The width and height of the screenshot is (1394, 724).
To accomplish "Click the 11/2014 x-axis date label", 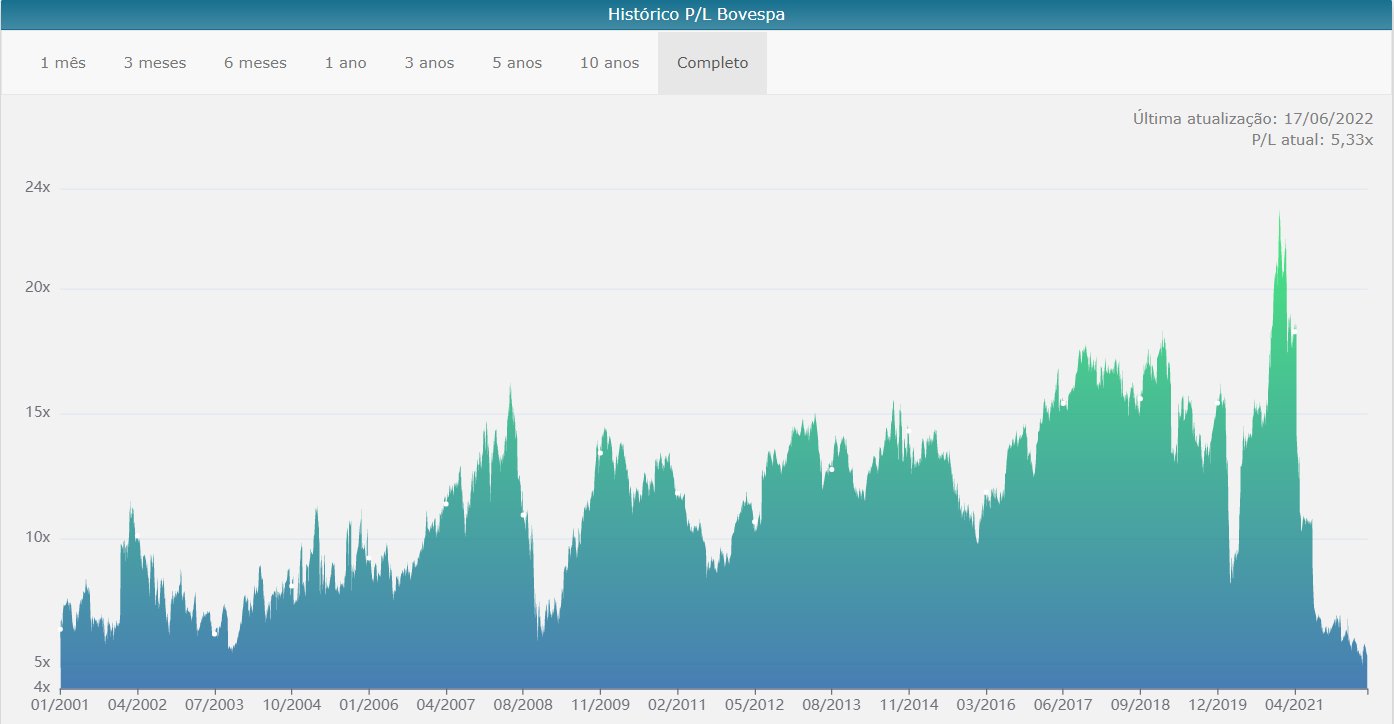I will tap(908, 705).
